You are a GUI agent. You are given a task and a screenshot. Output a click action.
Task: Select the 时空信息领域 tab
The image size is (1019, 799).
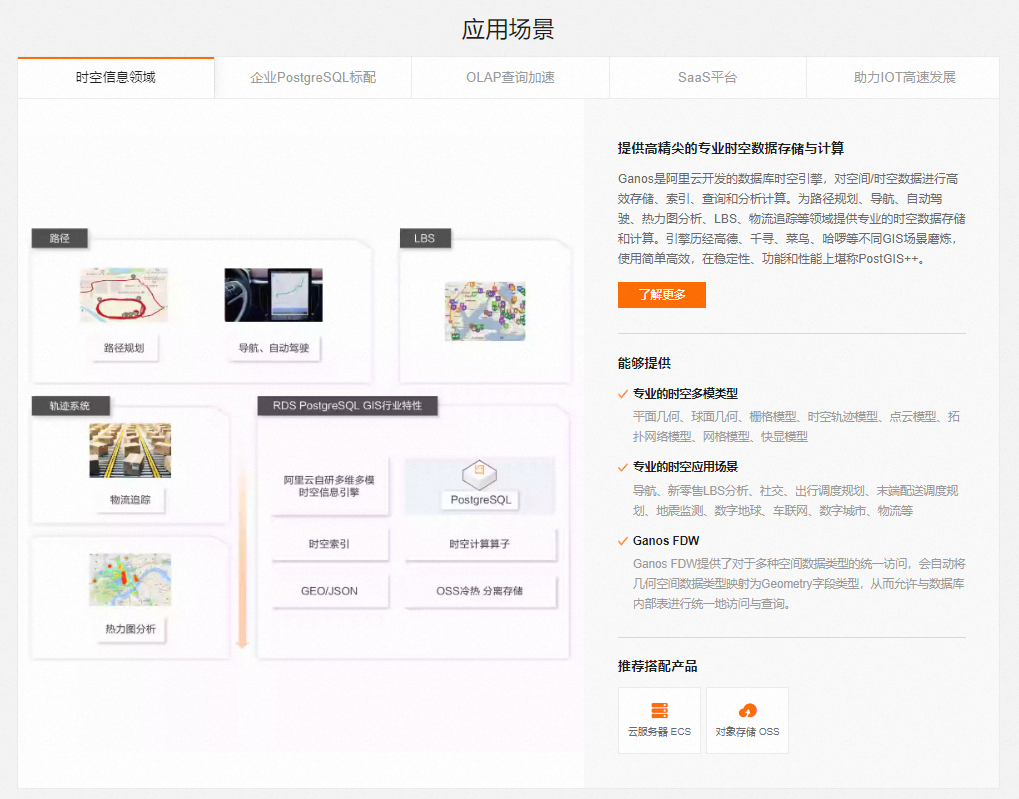pos(116,77)
